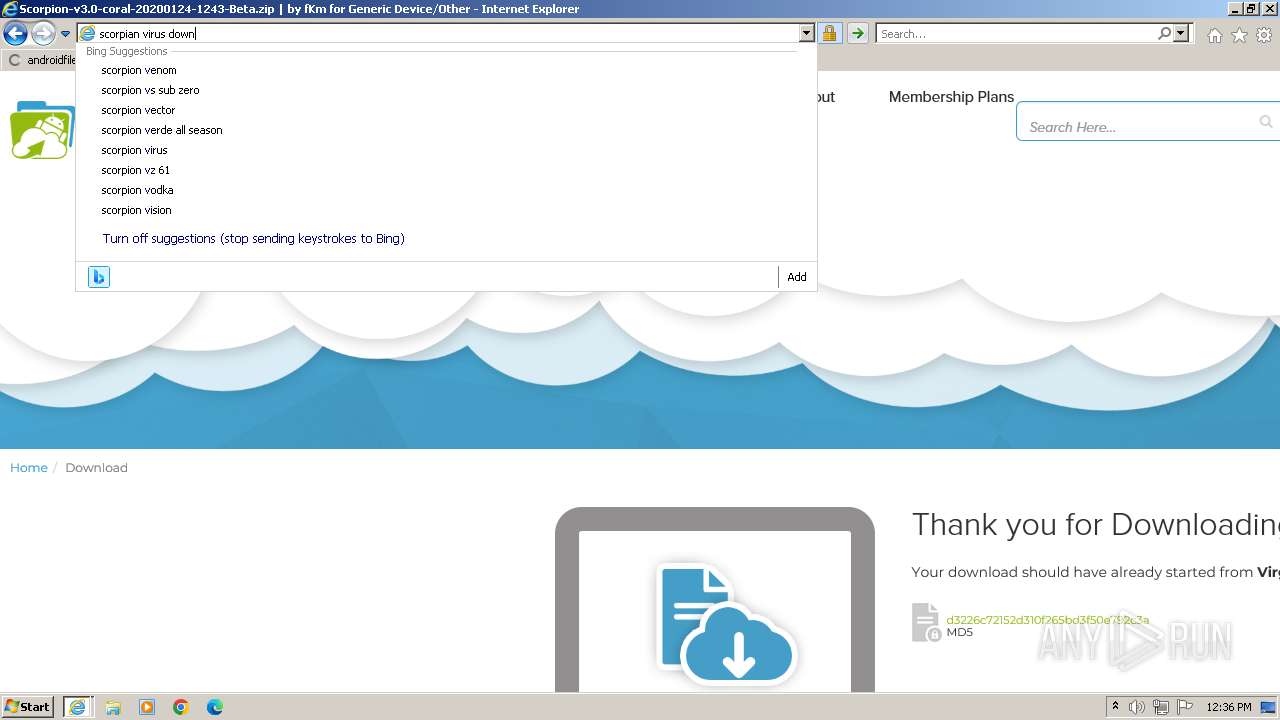Click the magnifier icon in IE search box
The height and width of the screenshot is (720, 1280).
(1164, 33)
